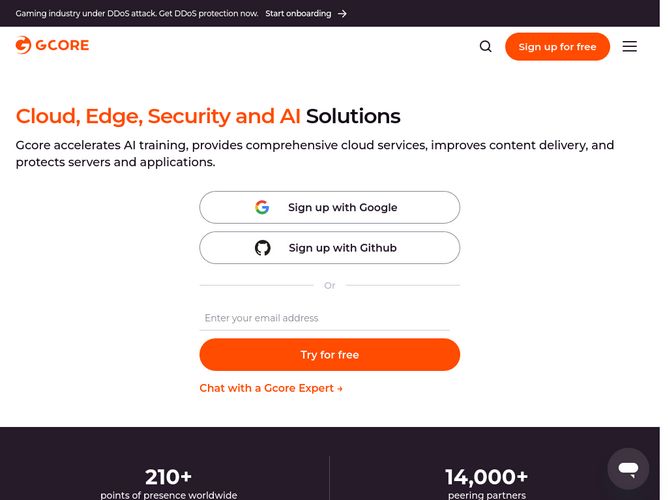The width and height of the screenshot is (668, 500).
Task: Open search with the magnifier icon
Action: 486,46
